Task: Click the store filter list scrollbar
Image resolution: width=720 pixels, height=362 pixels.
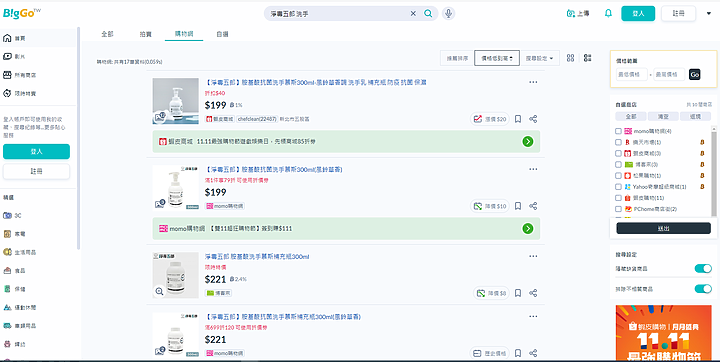Action: point(714,172)
